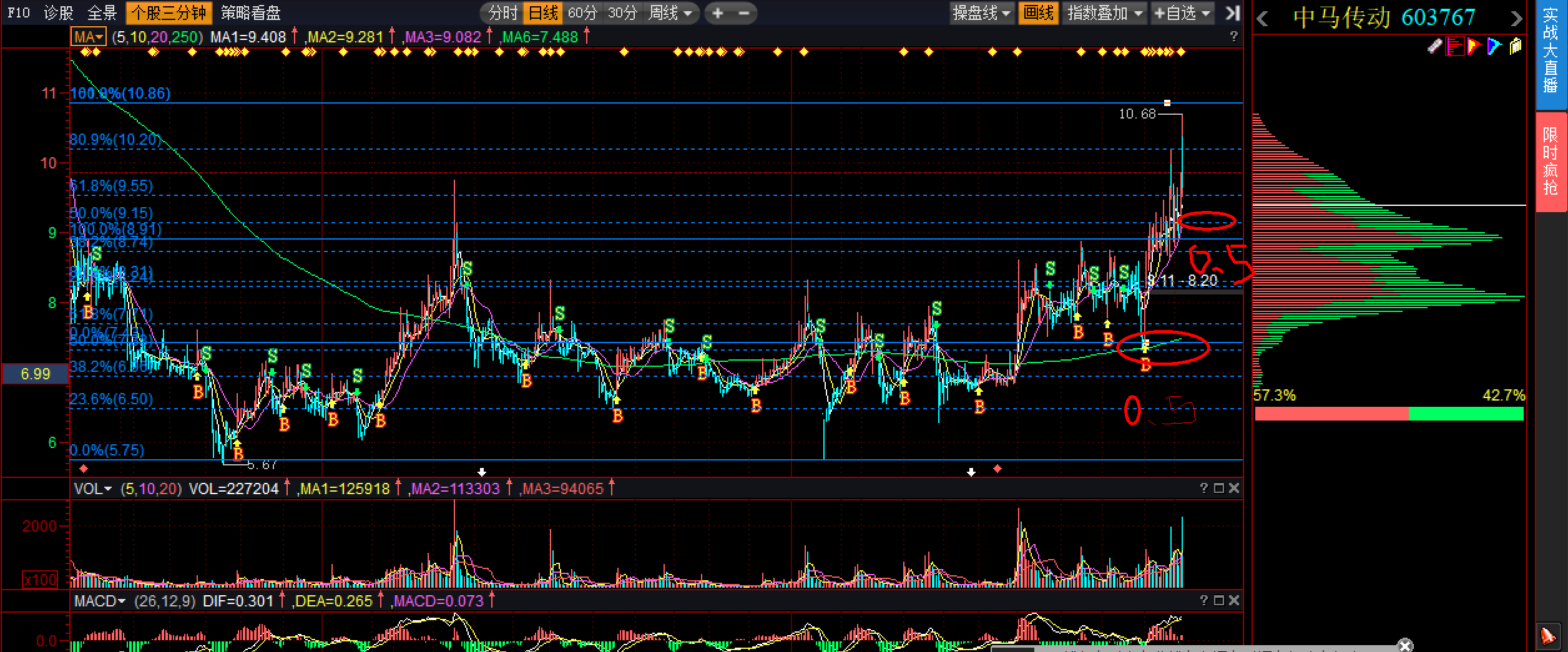The height and width of the screenshot is (652, 1568).
Task: Open the VOL indicator dropdown
Action: [x=92, y=489]
